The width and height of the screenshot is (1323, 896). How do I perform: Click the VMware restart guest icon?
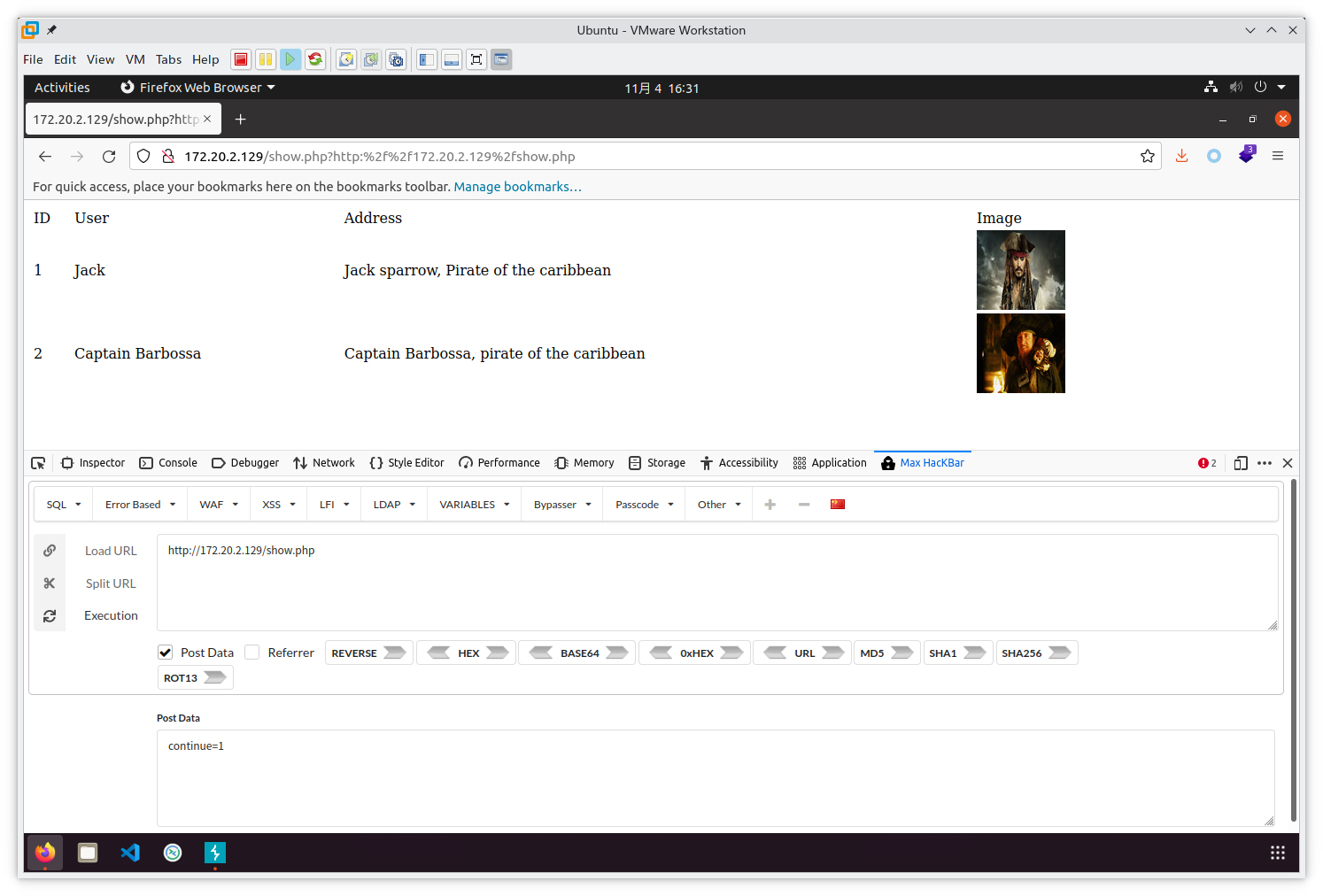click(x=315, y=59)
